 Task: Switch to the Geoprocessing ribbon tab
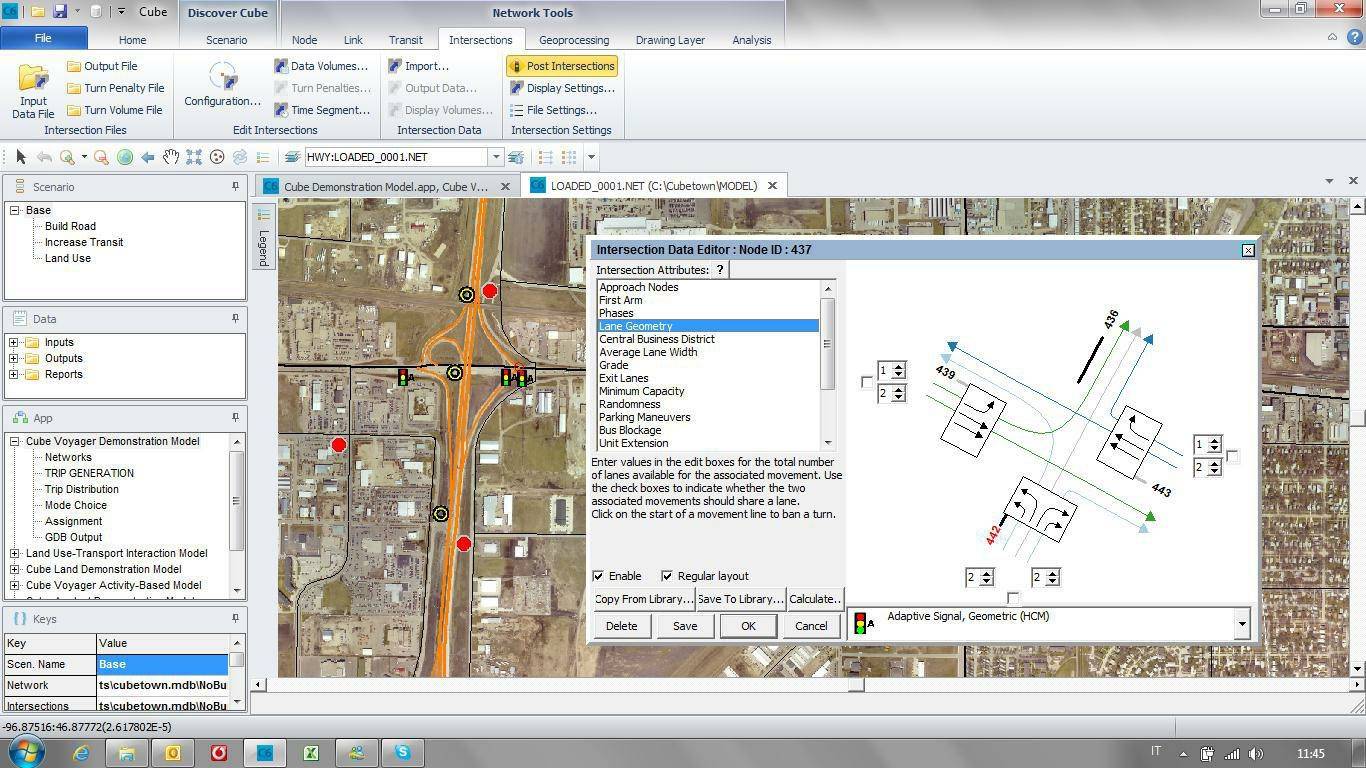tap(574, 40)
